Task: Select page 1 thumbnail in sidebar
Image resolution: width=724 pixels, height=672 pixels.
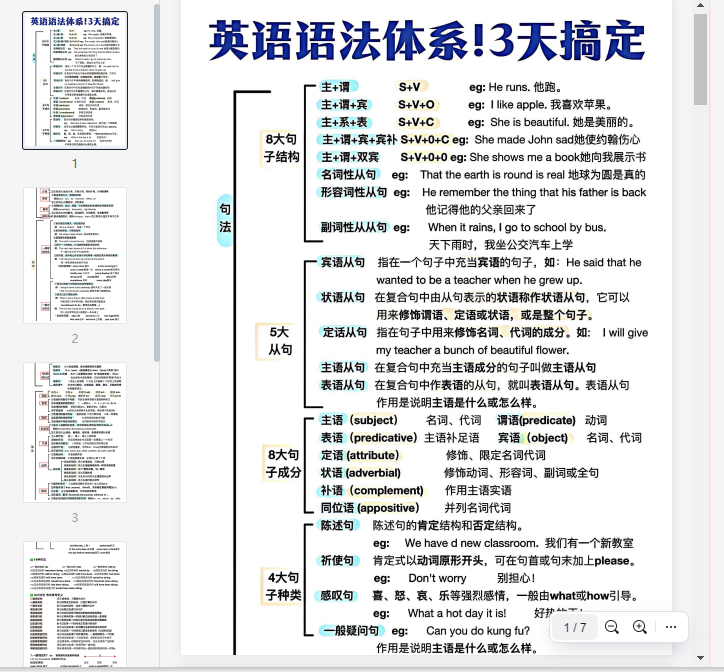Action: (x=75, y=80)
